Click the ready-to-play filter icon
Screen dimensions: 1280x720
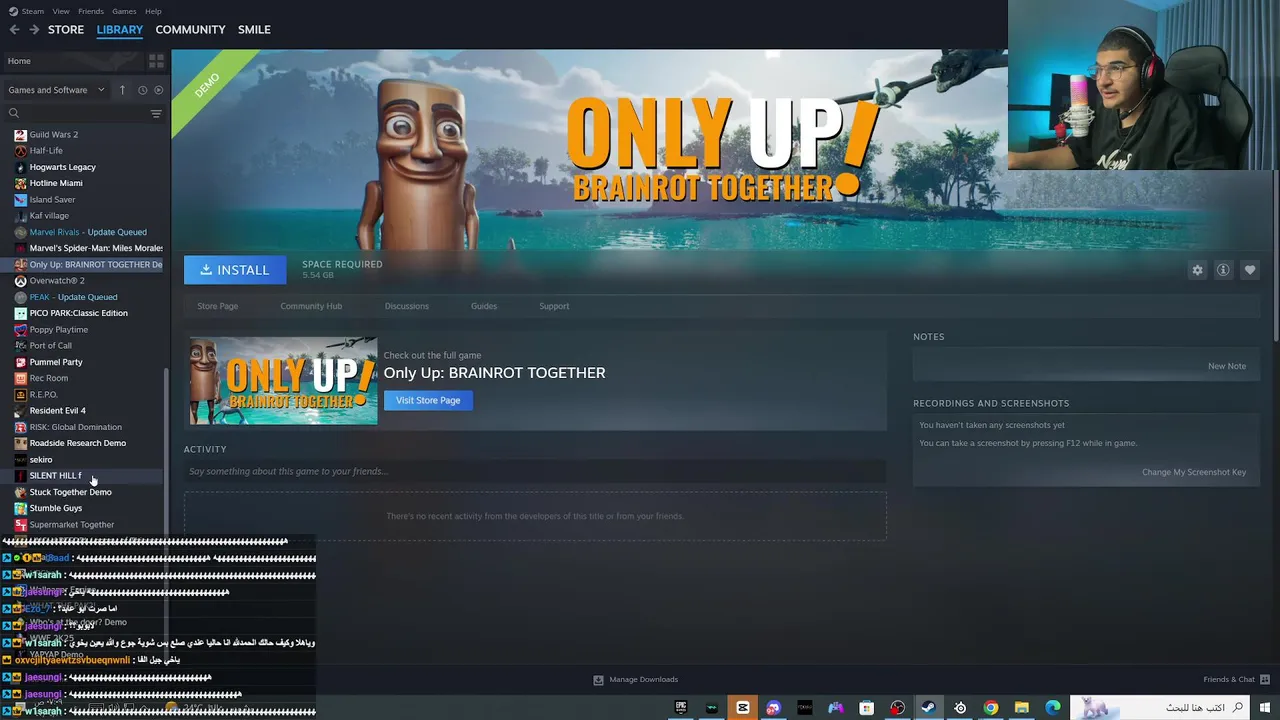pos(158,90)
